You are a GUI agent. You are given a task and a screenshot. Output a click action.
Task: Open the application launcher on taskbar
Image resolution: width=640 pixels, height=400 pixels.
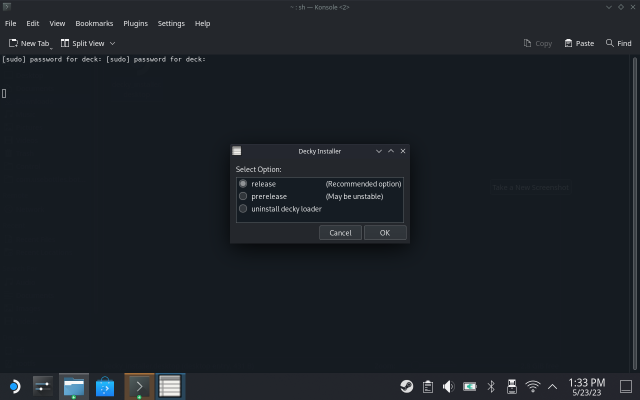14,386
